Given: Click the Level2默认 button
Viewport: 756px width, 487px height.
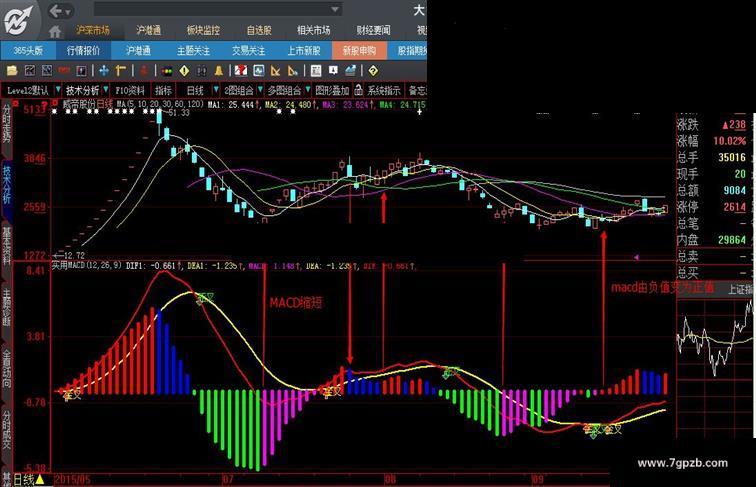Looking at the screenshot, I should pos(28,90).
